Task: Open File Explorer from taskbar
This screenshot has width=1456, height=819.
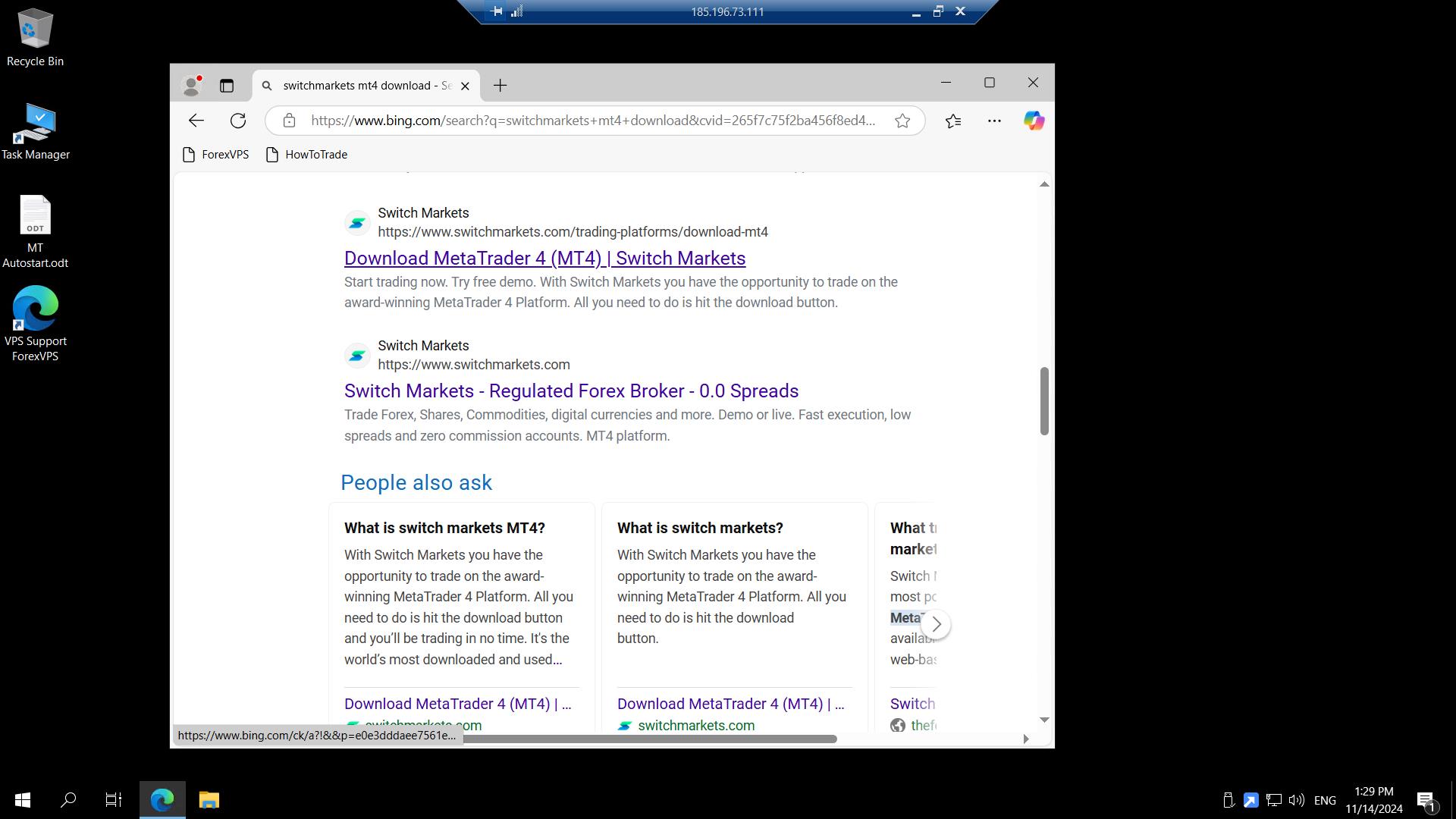Action: (x=209, y=800)
